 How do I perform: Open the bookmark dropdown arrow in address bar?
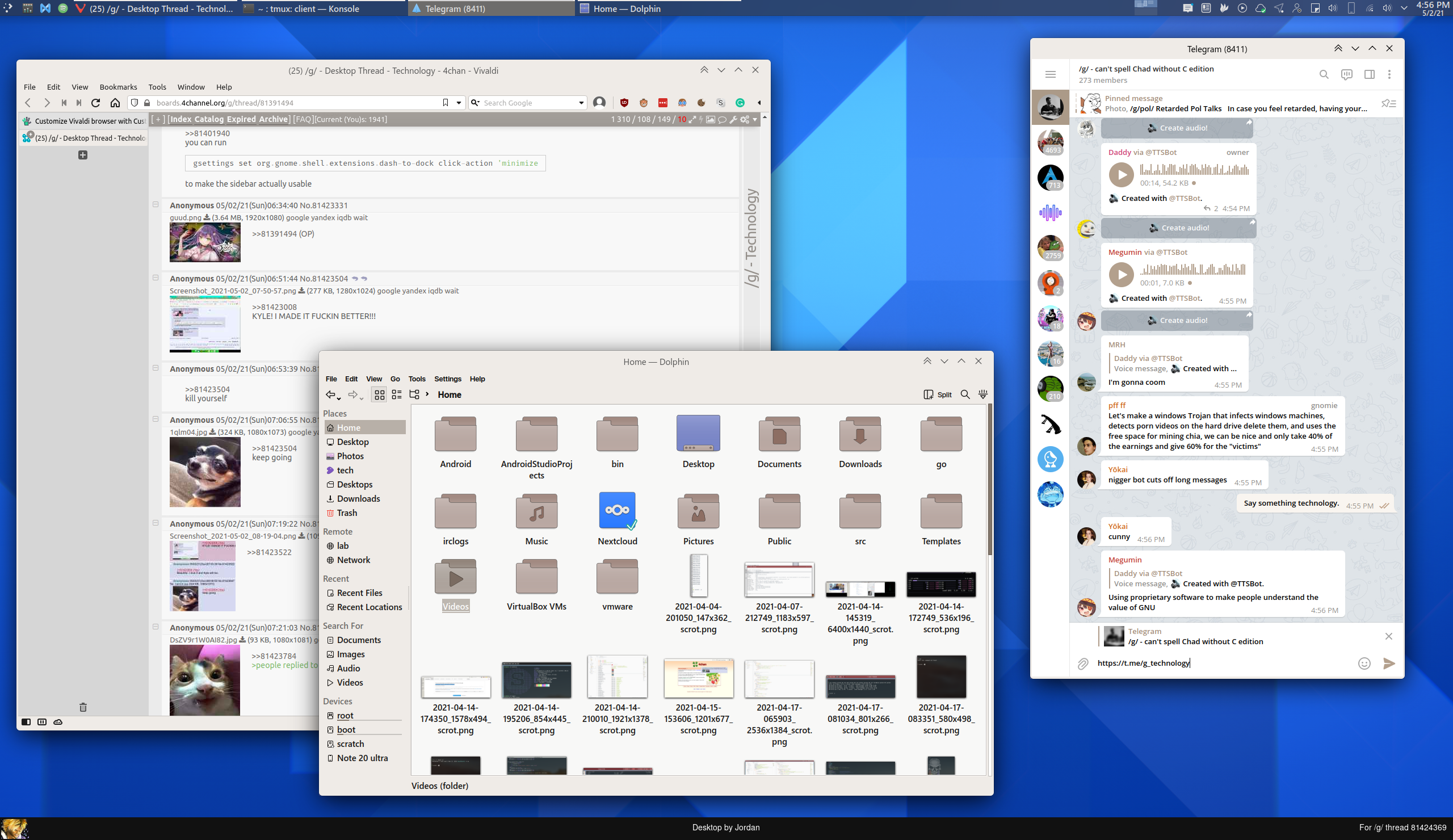pos(459,103)
